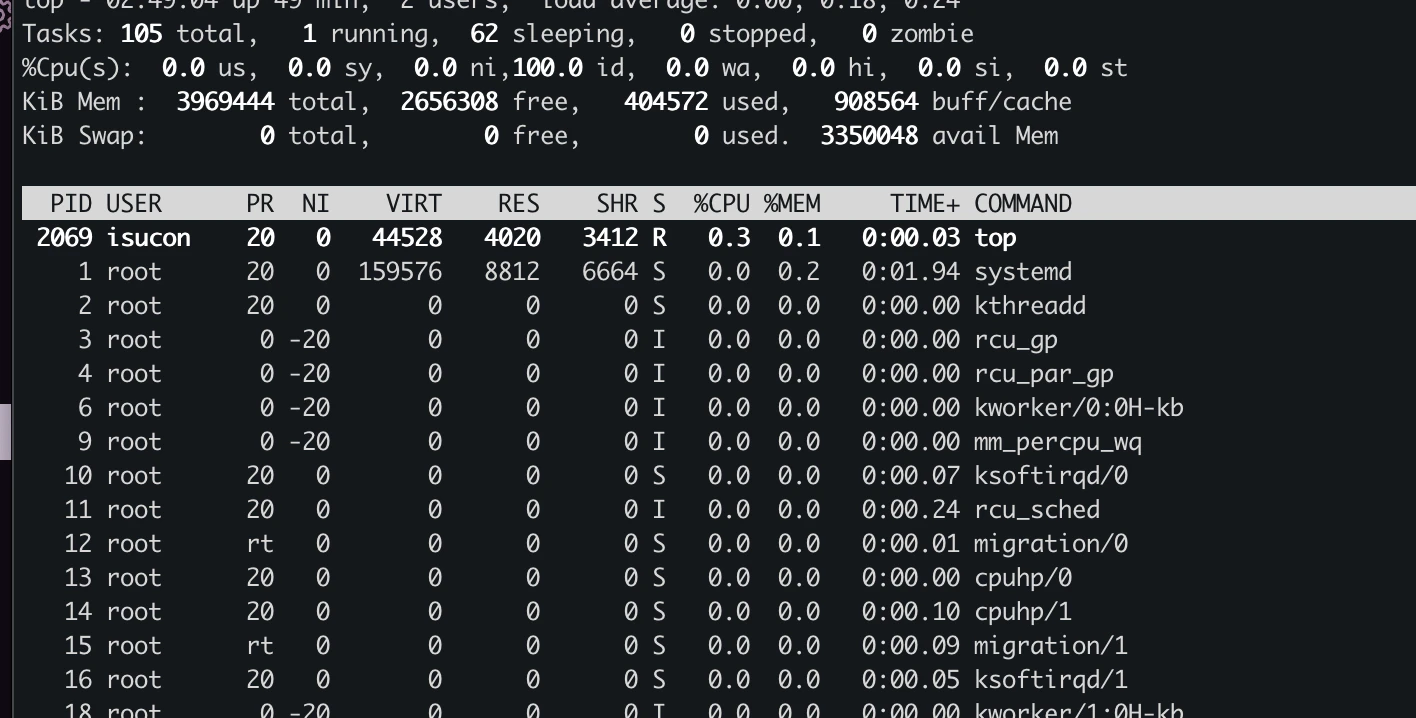Click the PID column header
This screenshot has height=718, width=1416.
click(x=71, y=204)
